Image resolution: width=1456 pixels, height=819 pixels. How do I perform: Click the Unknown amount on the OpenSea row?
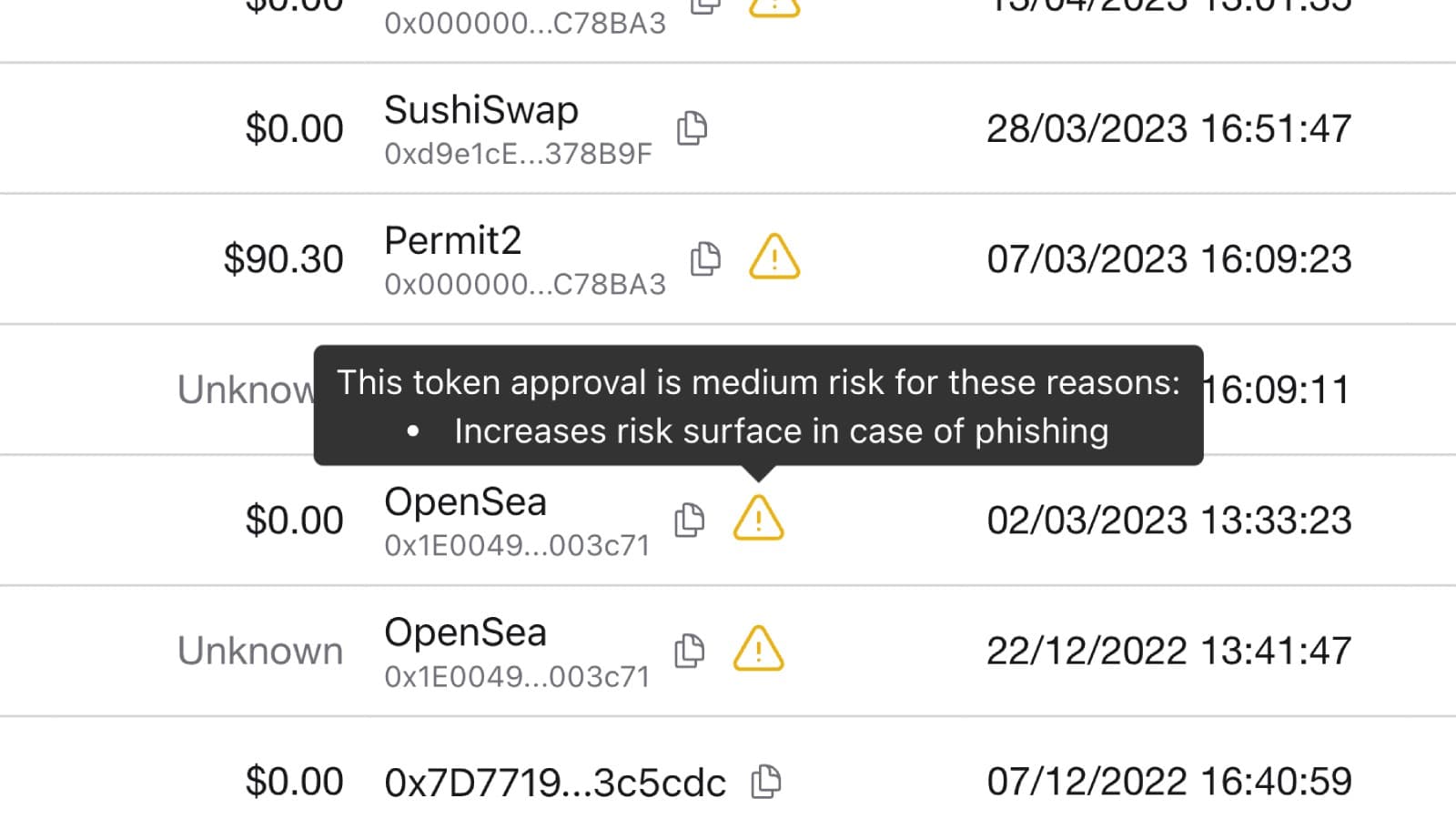click(x=261, y=650)
